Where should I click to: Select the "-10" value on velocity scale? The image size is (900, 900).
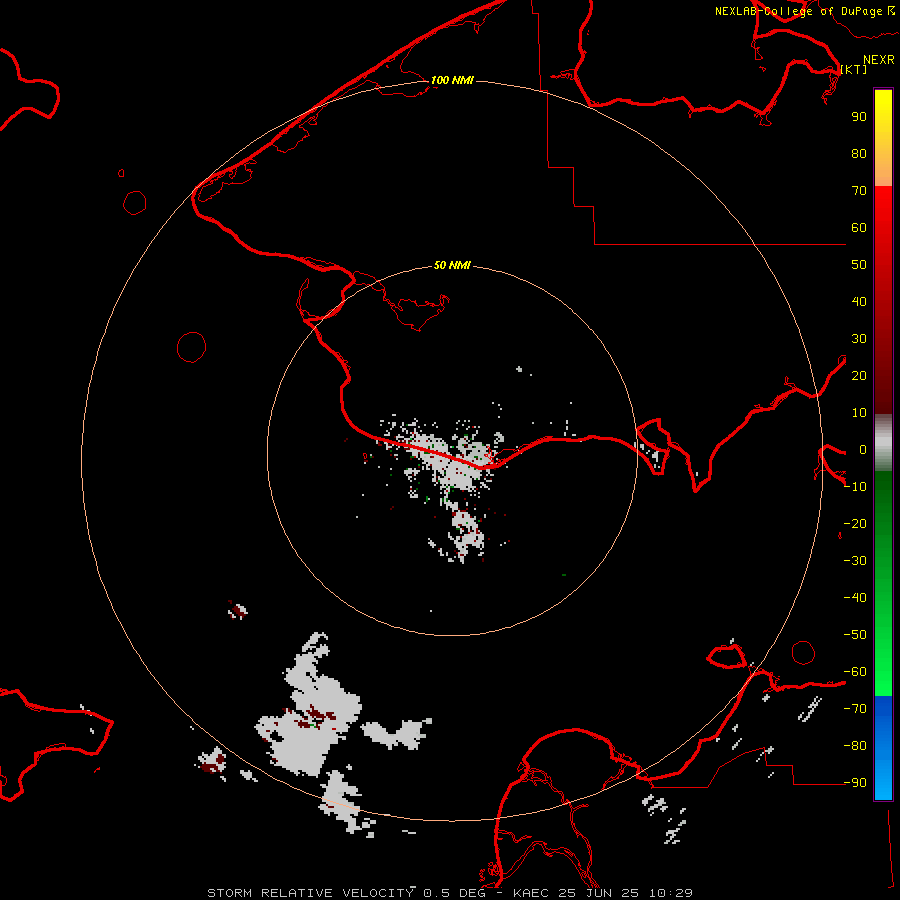coord(855,487)
